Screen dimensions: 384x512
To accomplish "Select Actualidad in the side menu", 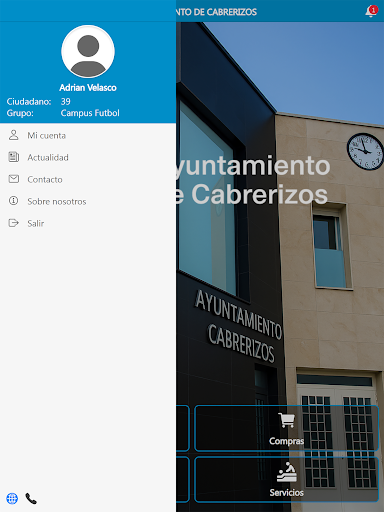I will tap(88, 157).
